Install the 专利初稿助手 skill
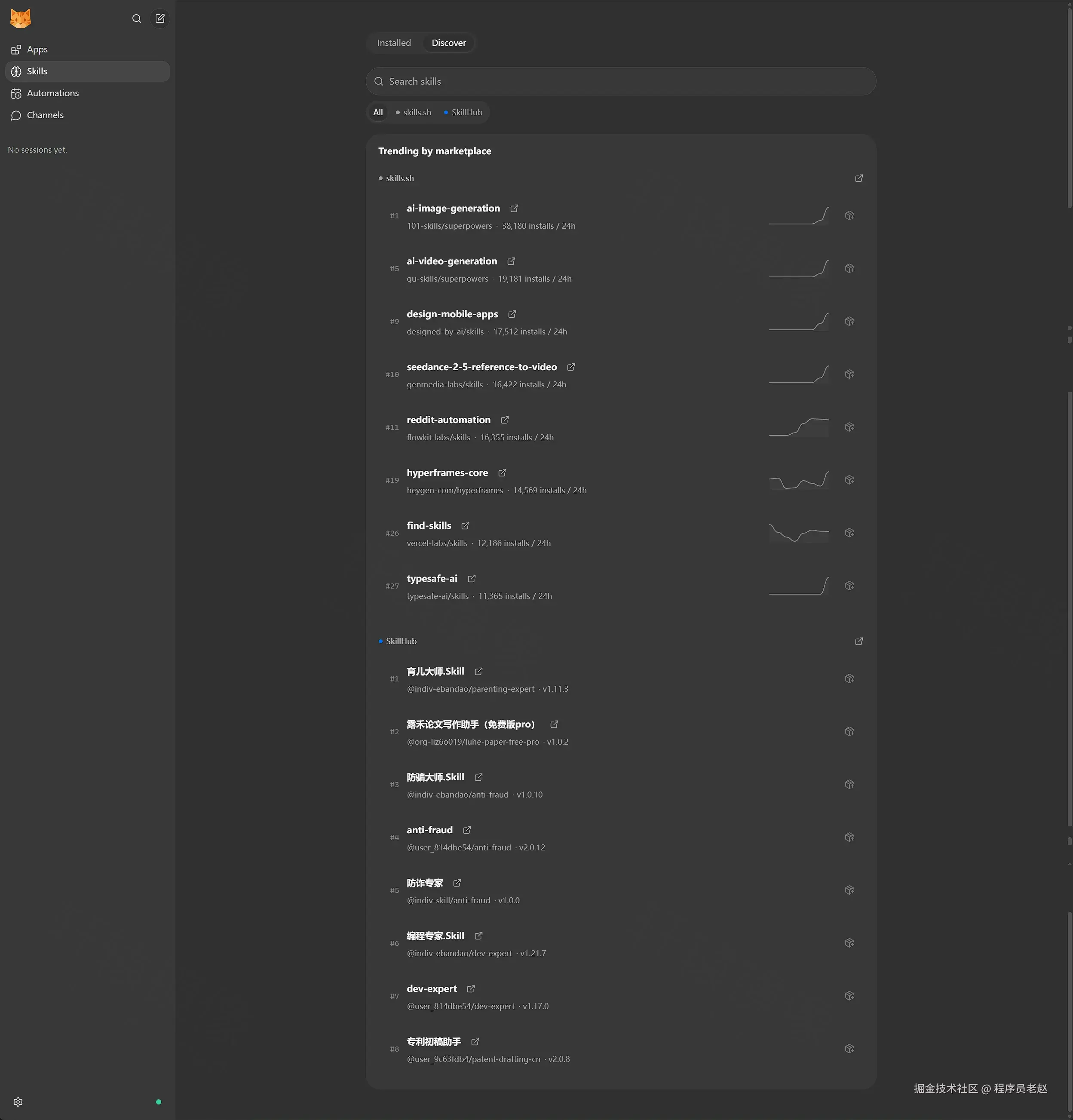1073x1120 pixels. tap(849, 1049)
